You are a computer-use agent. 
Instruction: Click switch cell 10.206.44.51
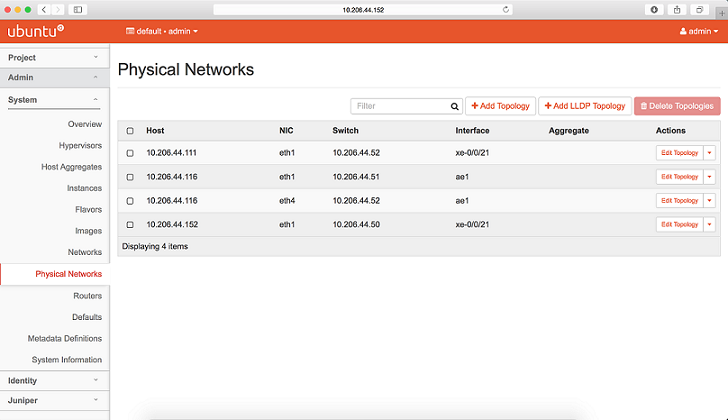coord(356,176)
